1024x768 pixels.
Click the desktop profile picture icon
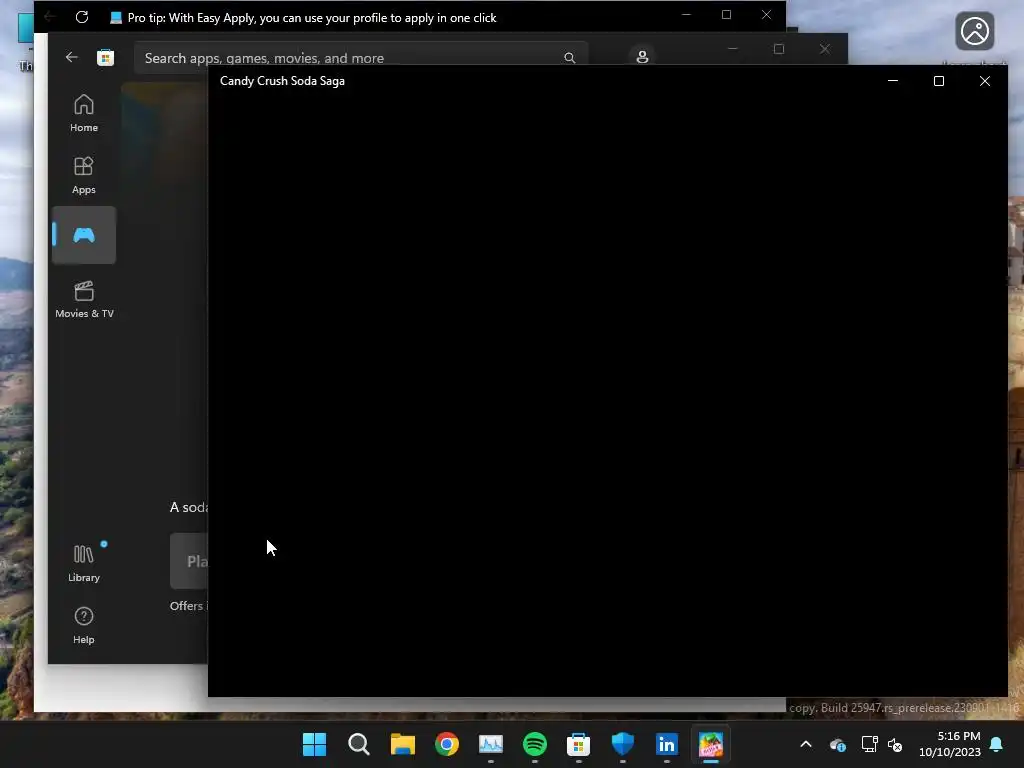(974, 31)
